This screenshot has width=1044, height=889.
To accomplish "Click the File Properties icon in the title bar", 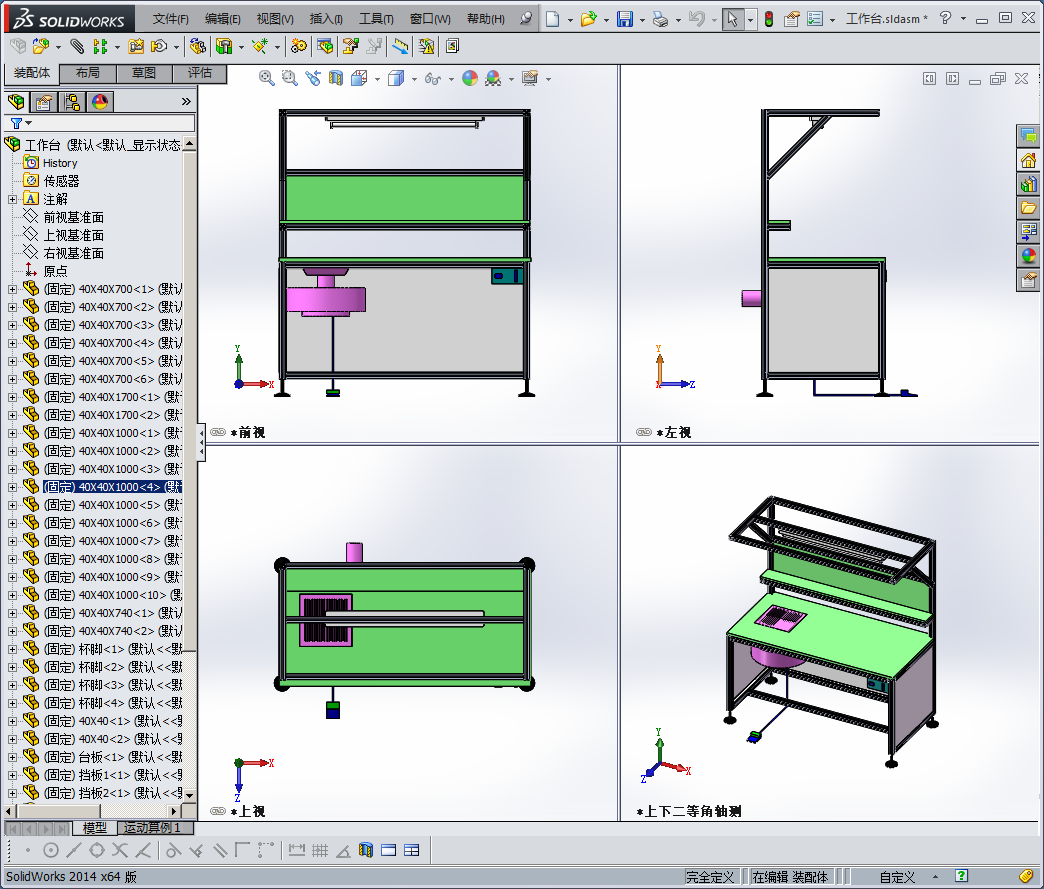I will (791, 19).
